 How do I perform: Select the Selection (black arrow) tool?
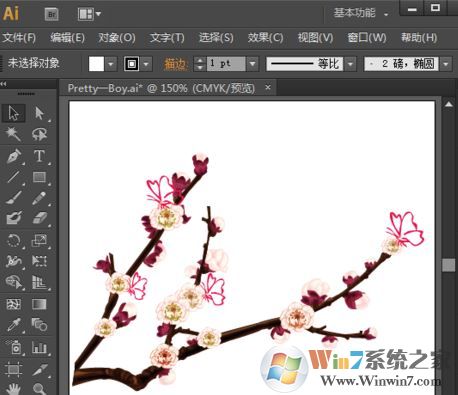[x=13, y=113]
